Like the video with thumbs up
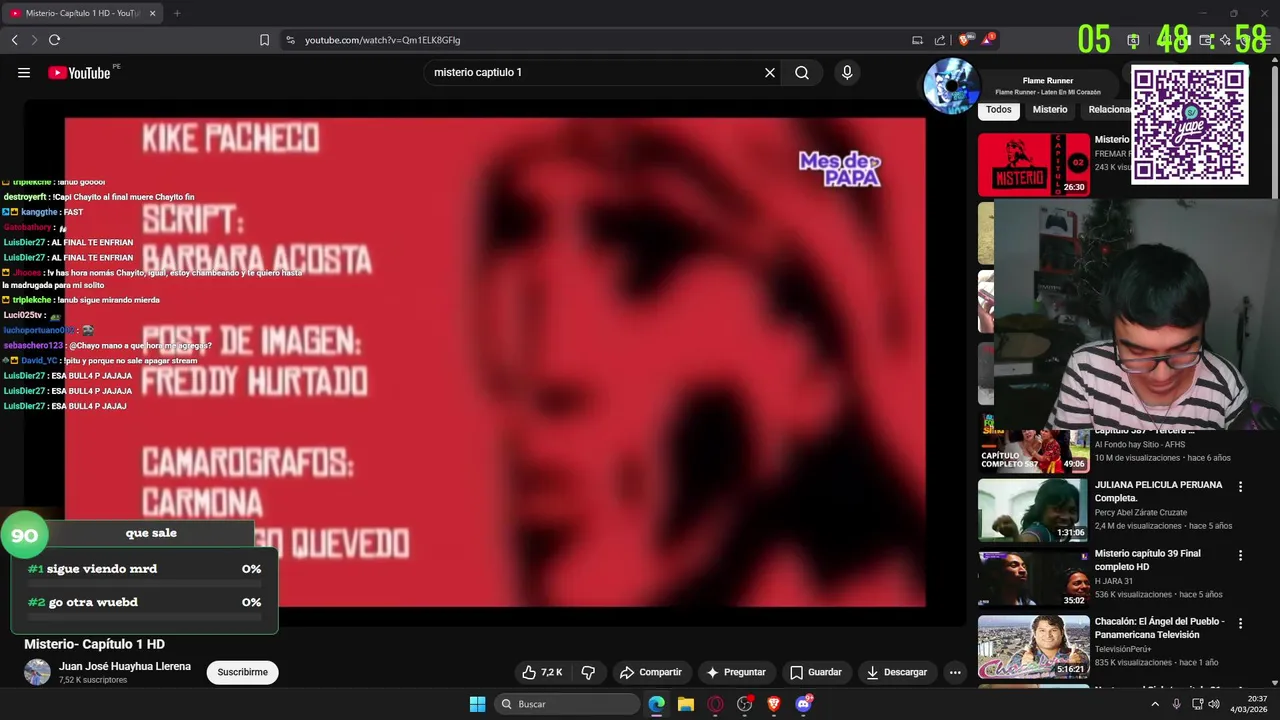 pyautogui.click(x=542, y=672)
